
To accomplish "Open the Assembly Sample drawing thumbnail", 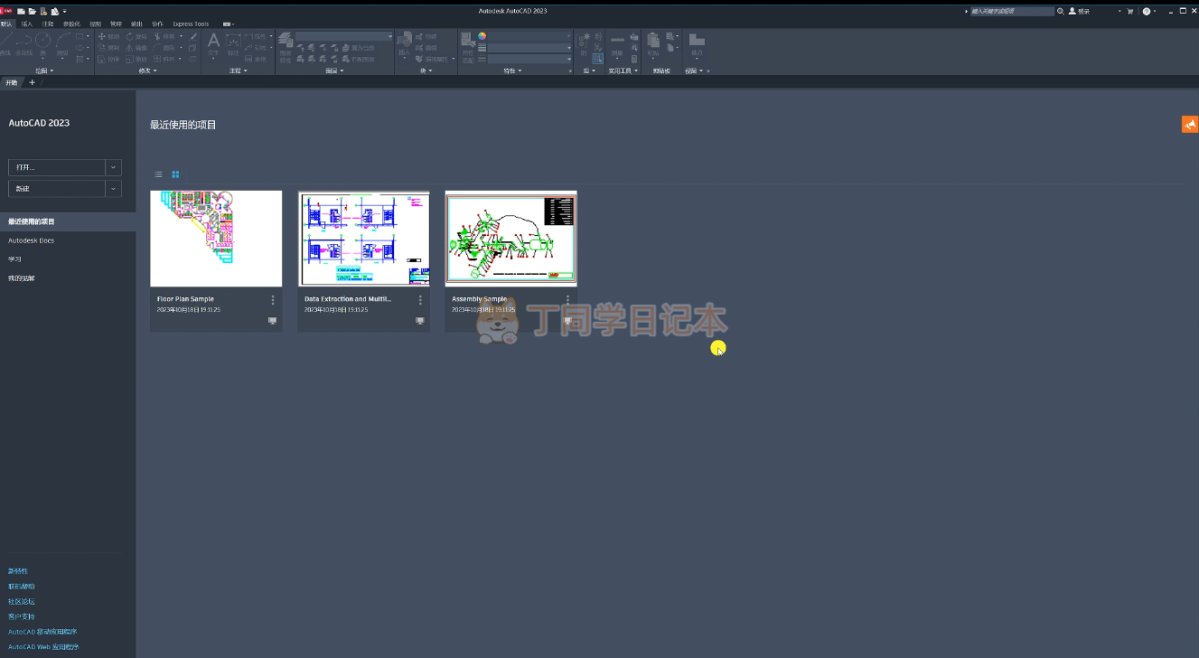I will point(510,240).
